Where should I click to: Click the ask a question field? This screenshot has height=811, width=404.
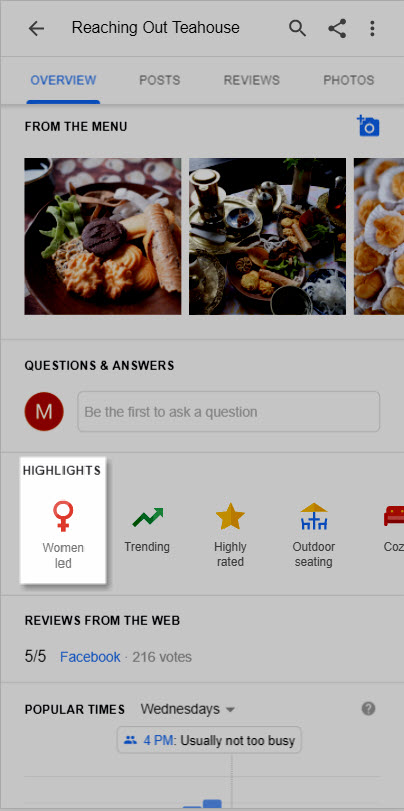229,412
